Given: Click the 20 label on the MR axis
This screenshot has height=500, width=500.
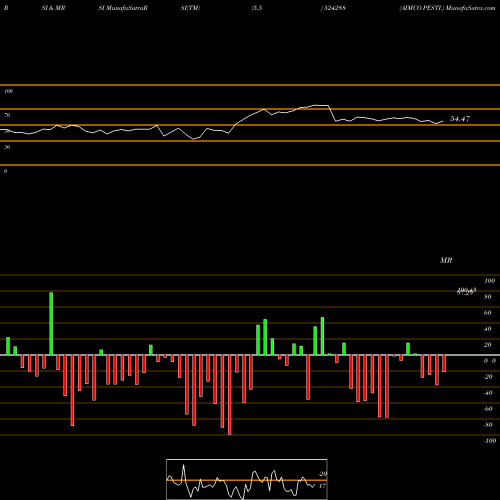Looking at the screenshot, I should point(488,345).
